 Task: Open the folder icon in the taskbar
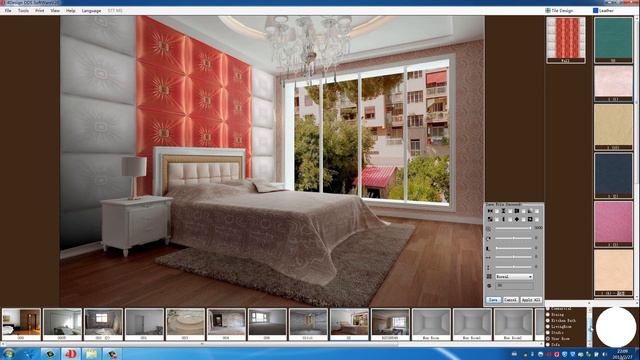91,354
